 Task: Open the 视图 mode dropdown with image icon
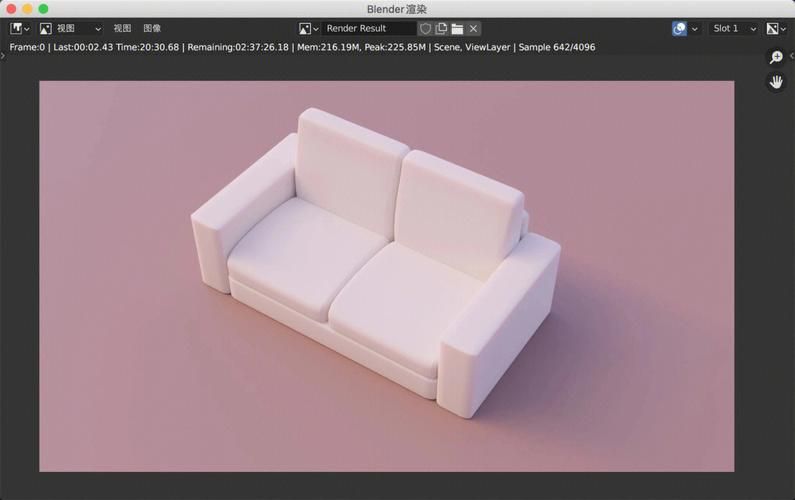tap(70, 28)
